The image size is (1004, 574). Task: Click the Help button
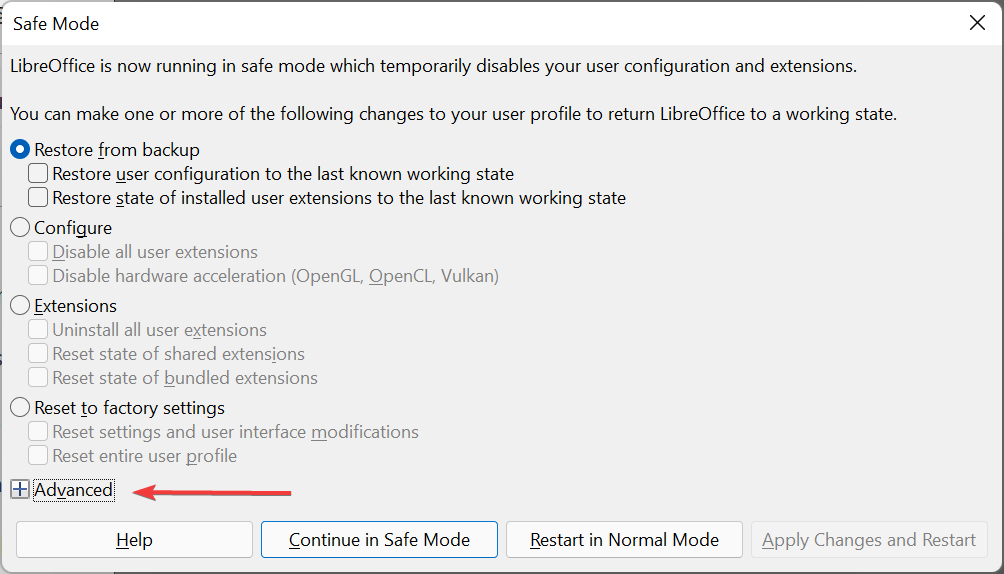[134, 540]
